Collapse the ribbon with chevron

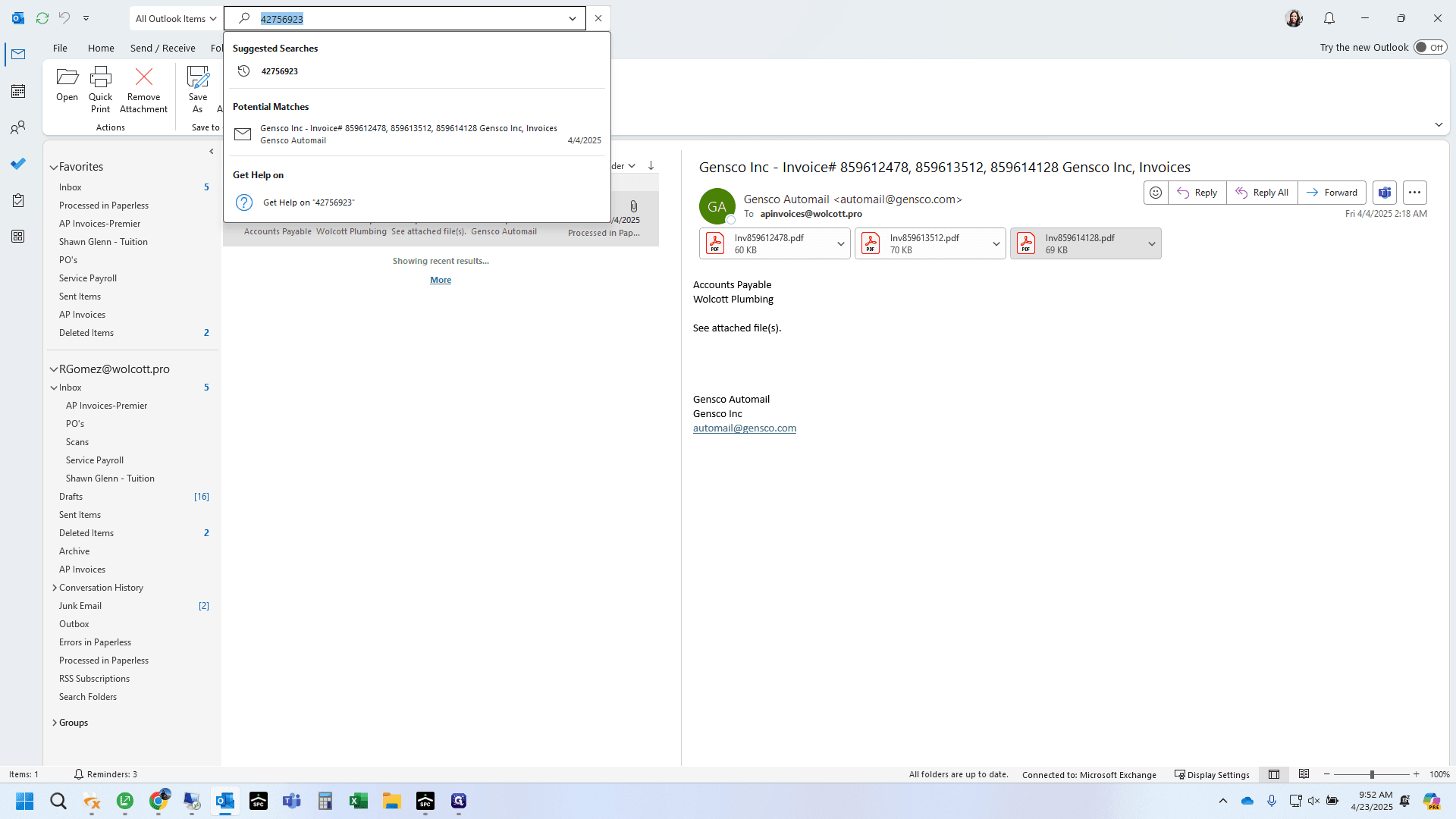pos(1439,124)
